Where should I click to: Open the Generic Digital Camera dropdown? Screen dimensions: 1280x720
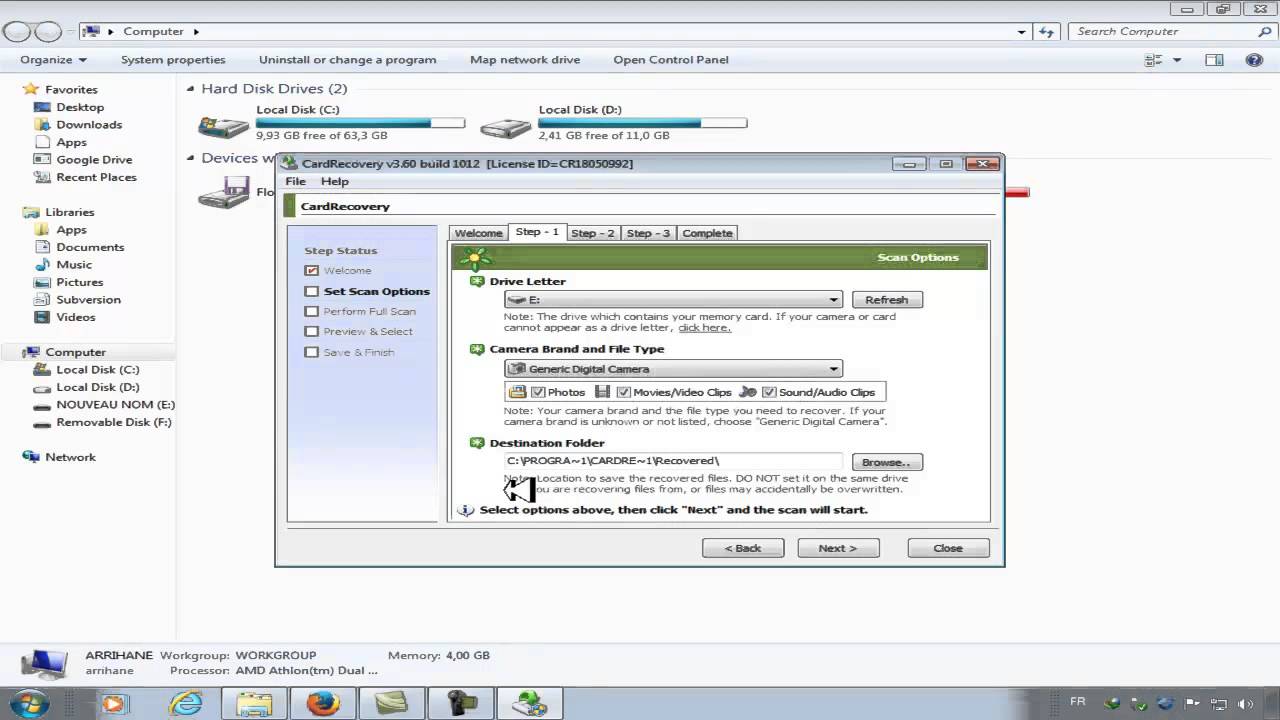click(x=673, y=369)
